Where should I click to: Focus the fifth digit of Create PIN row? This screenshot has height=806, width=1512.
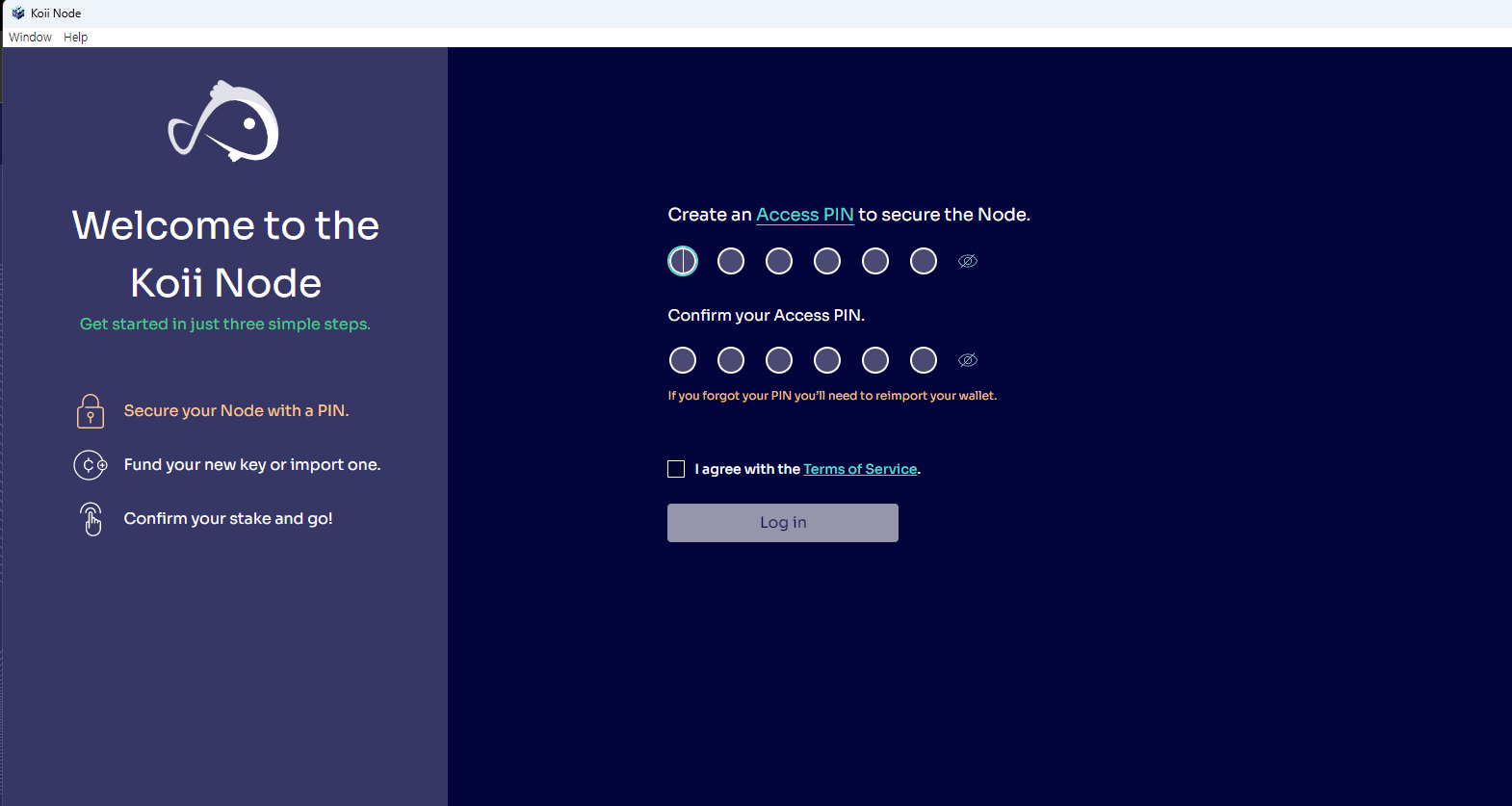pos(875,261)
